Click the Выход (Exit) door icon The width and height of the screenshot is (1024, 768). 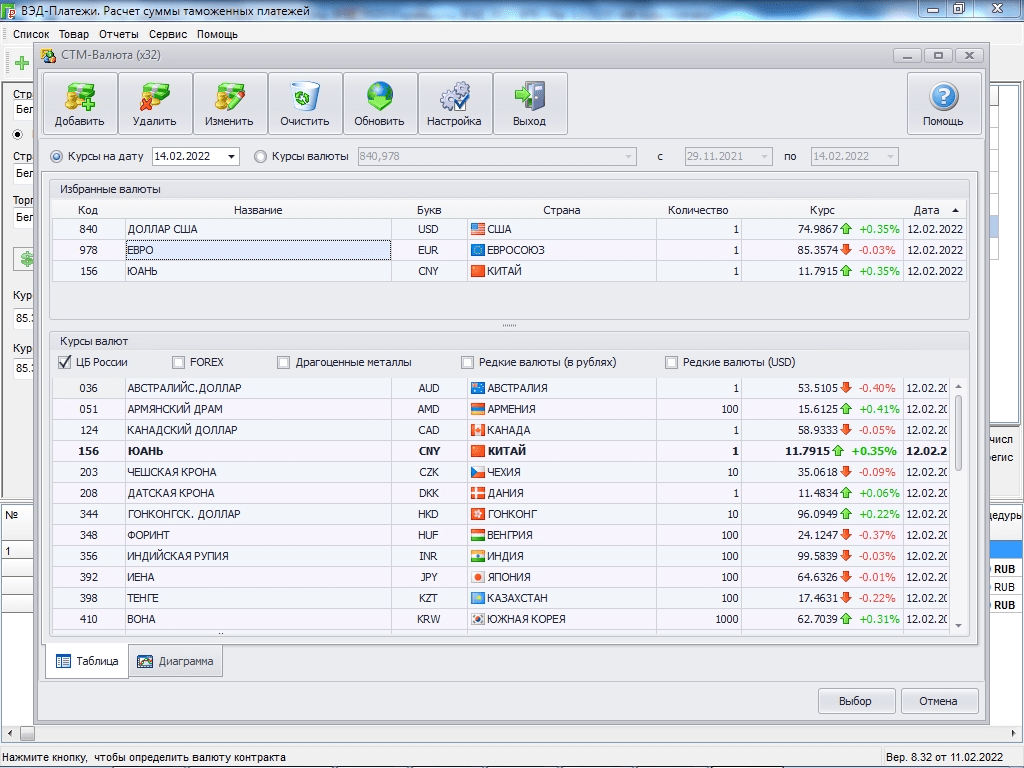pyautogui.click(x=530, y=98)
